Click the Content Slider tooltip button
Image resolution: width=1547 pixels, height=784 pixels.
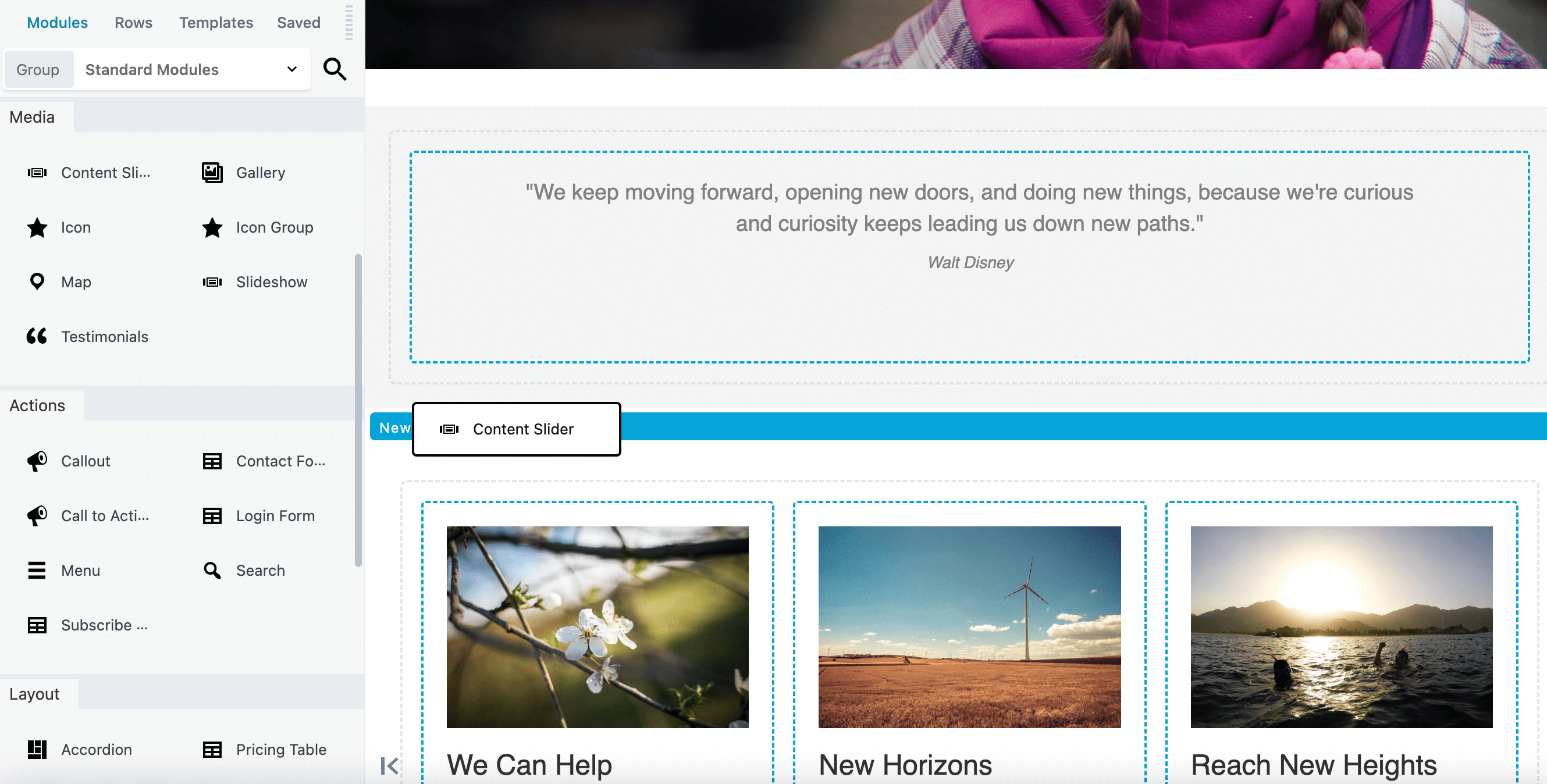516,428
